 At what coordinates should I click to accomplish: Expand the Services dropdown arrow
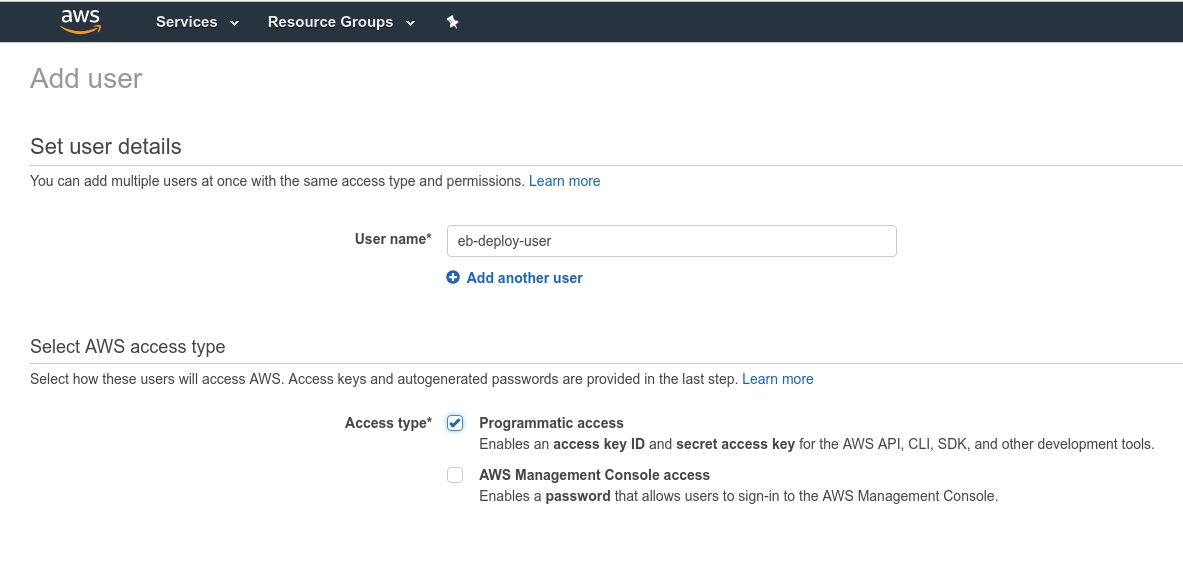235,23
